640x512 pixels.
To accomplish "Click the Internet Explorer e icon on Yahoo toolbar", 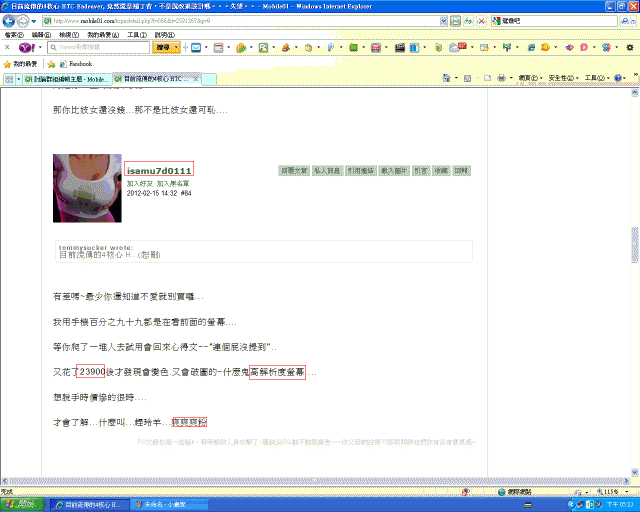I will (531, 48).
